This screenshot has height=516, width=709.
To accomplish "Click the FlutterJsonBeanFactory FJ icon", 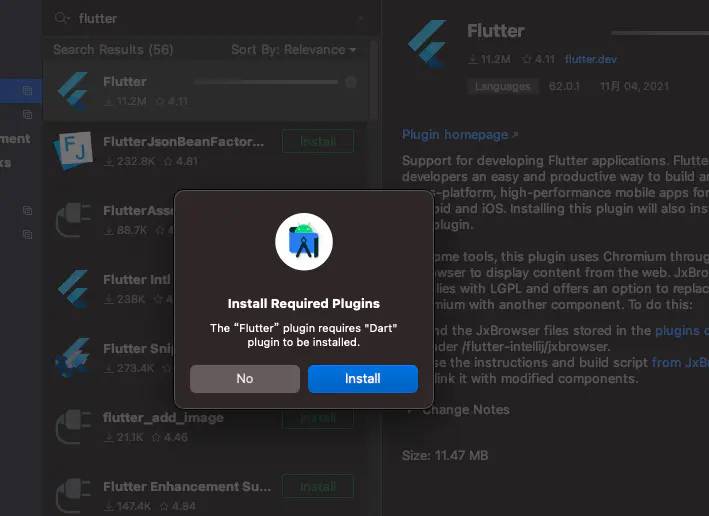I will (x=73, y=151).
